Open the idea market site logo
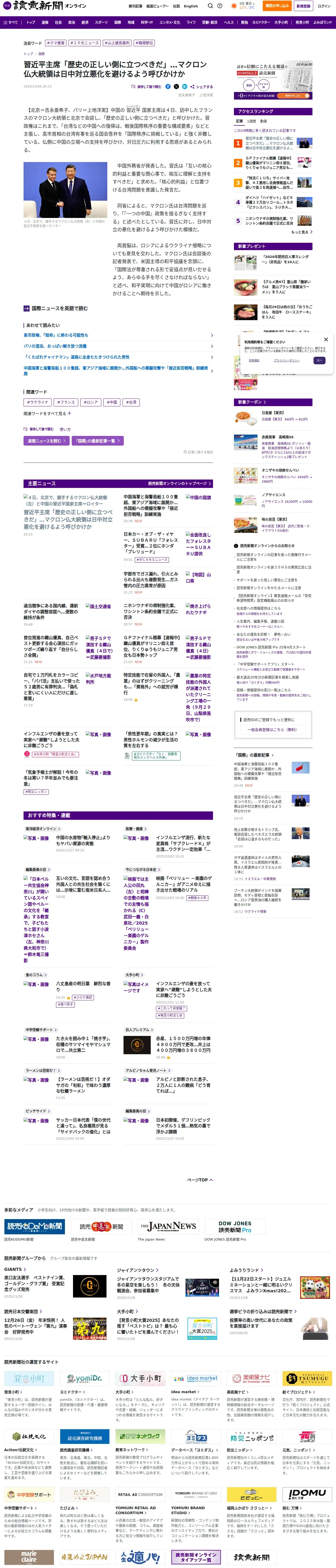 tap(196, 1379)
